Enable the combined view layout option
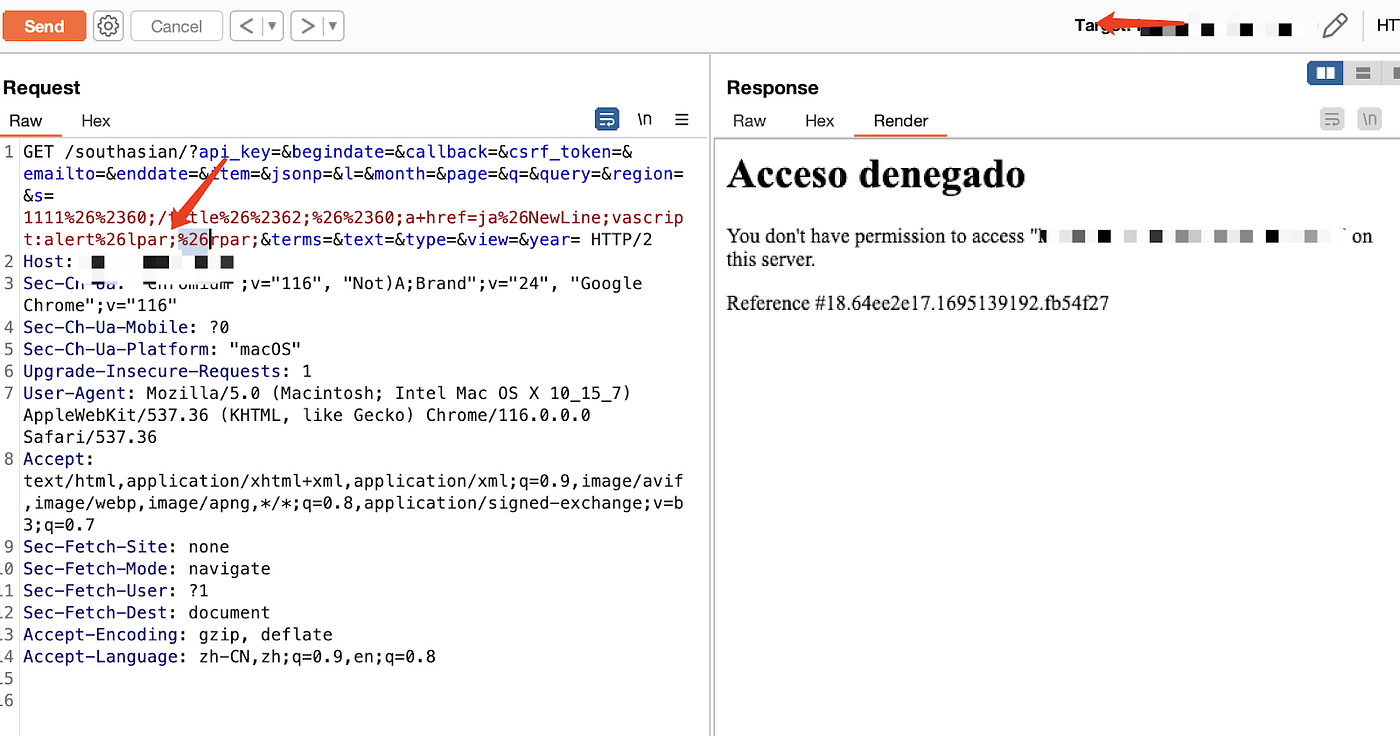Image resolution: width=1400 pixels, height=736 pixels. (1394, 72)
